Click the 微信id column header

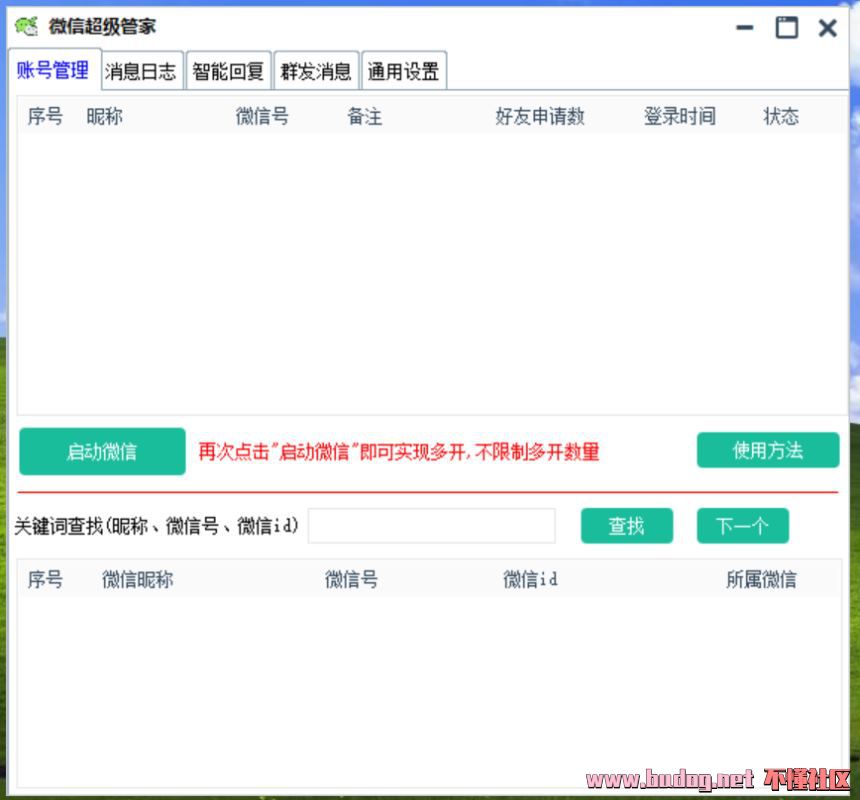[x=530, y=579]
